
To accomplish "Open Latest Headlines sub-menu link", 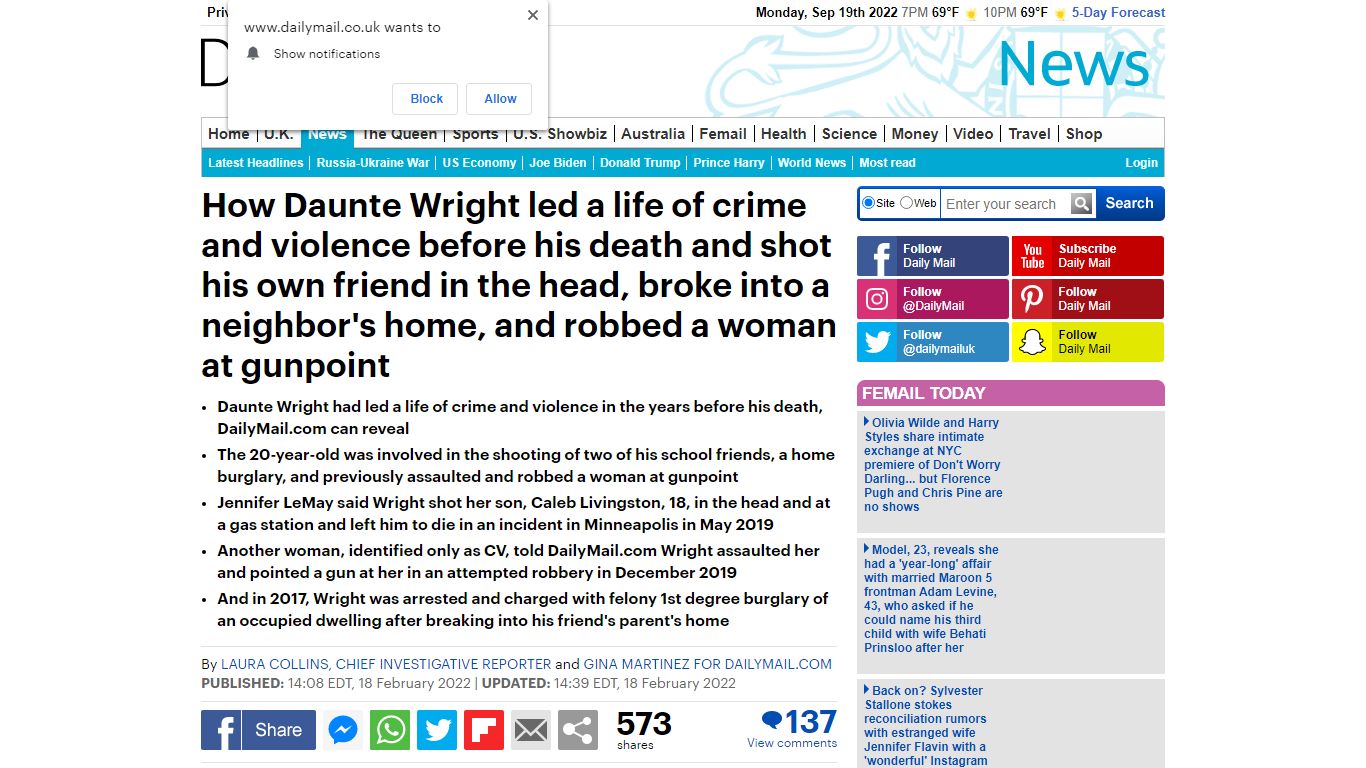I will 255,163.
